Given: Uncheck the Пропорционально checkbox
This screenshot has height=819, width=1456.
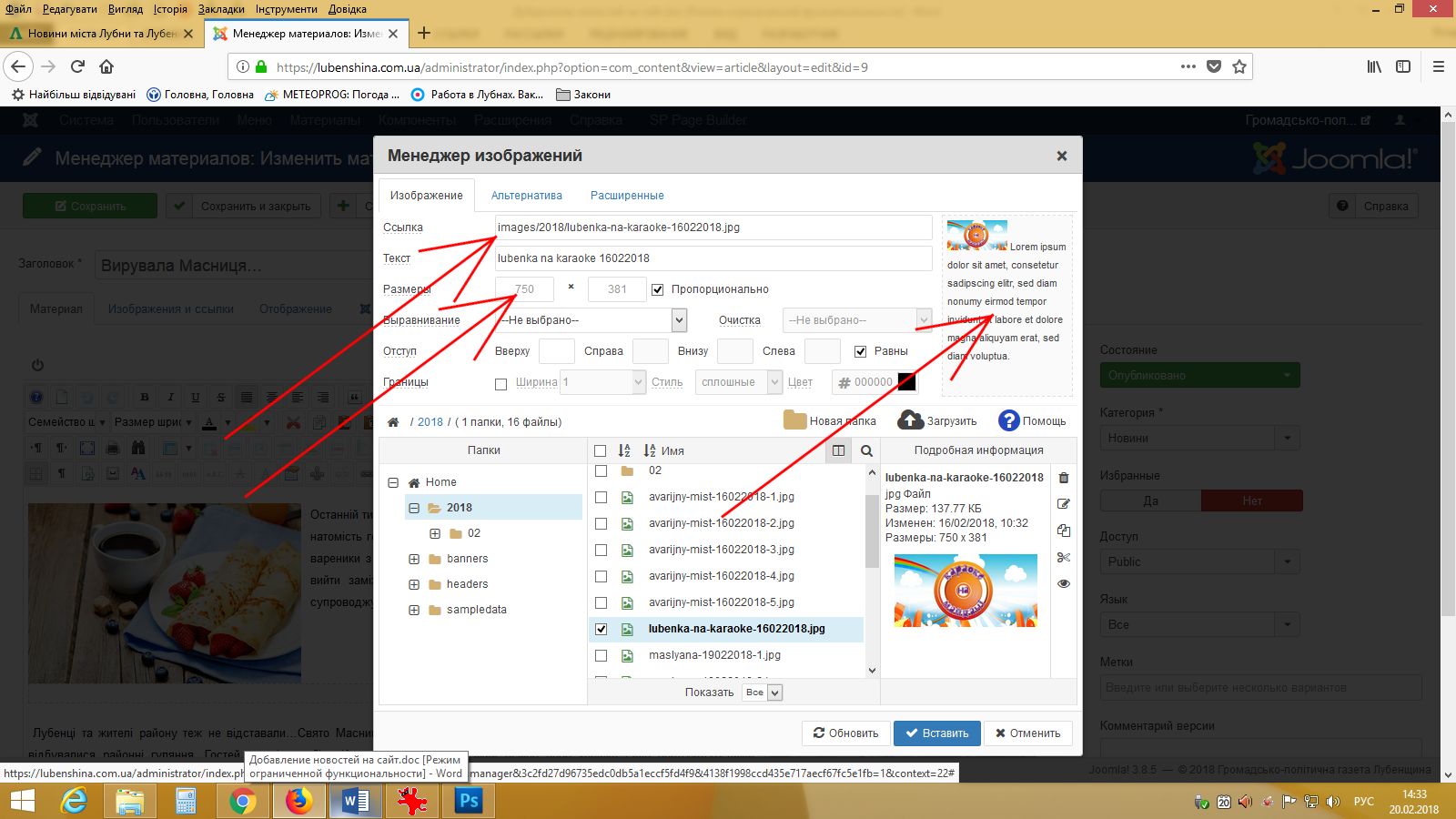Looking at the screenshot, I should click(658, 289).
